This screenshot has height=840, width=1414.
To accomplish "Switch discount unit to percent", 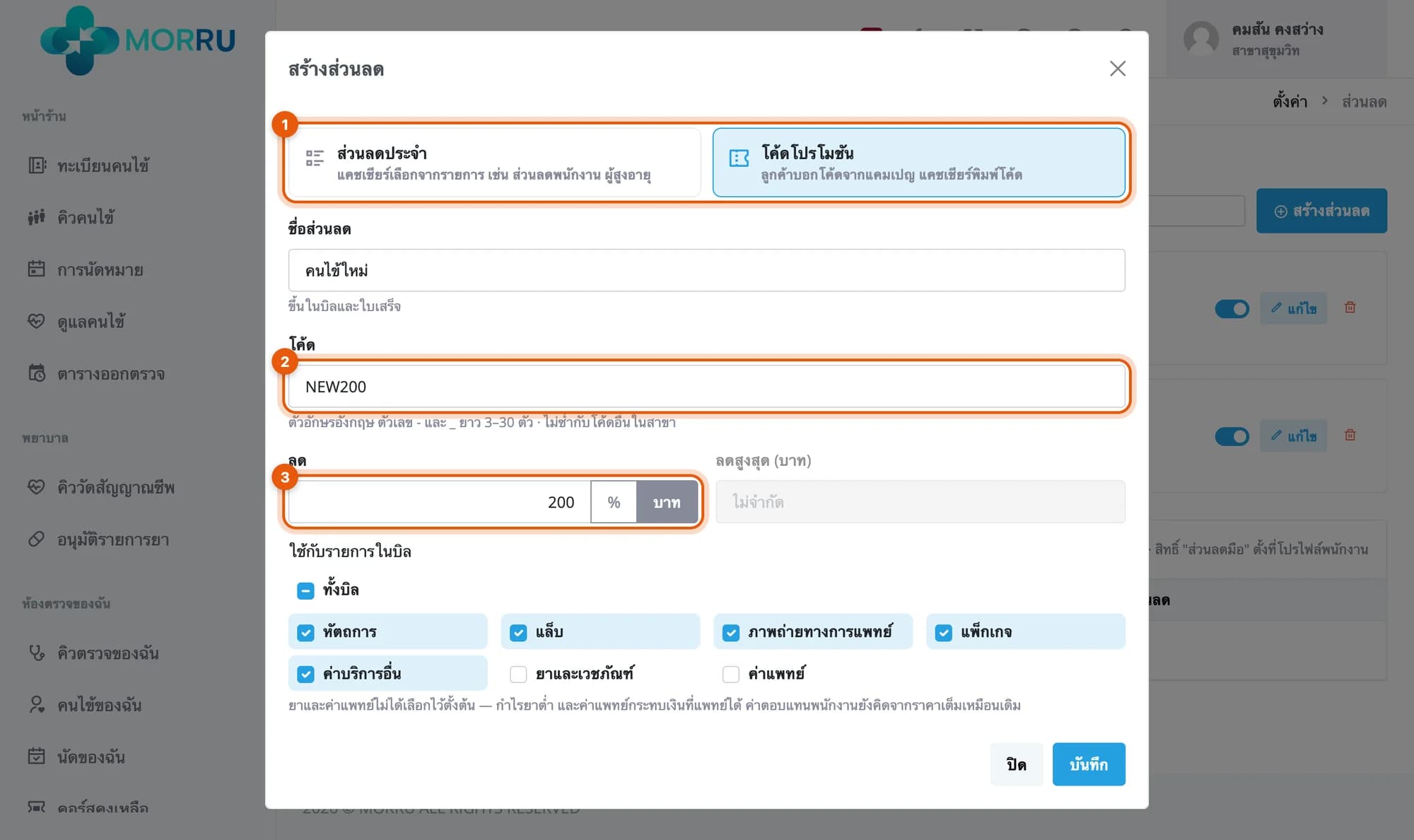I will point(614,502).
